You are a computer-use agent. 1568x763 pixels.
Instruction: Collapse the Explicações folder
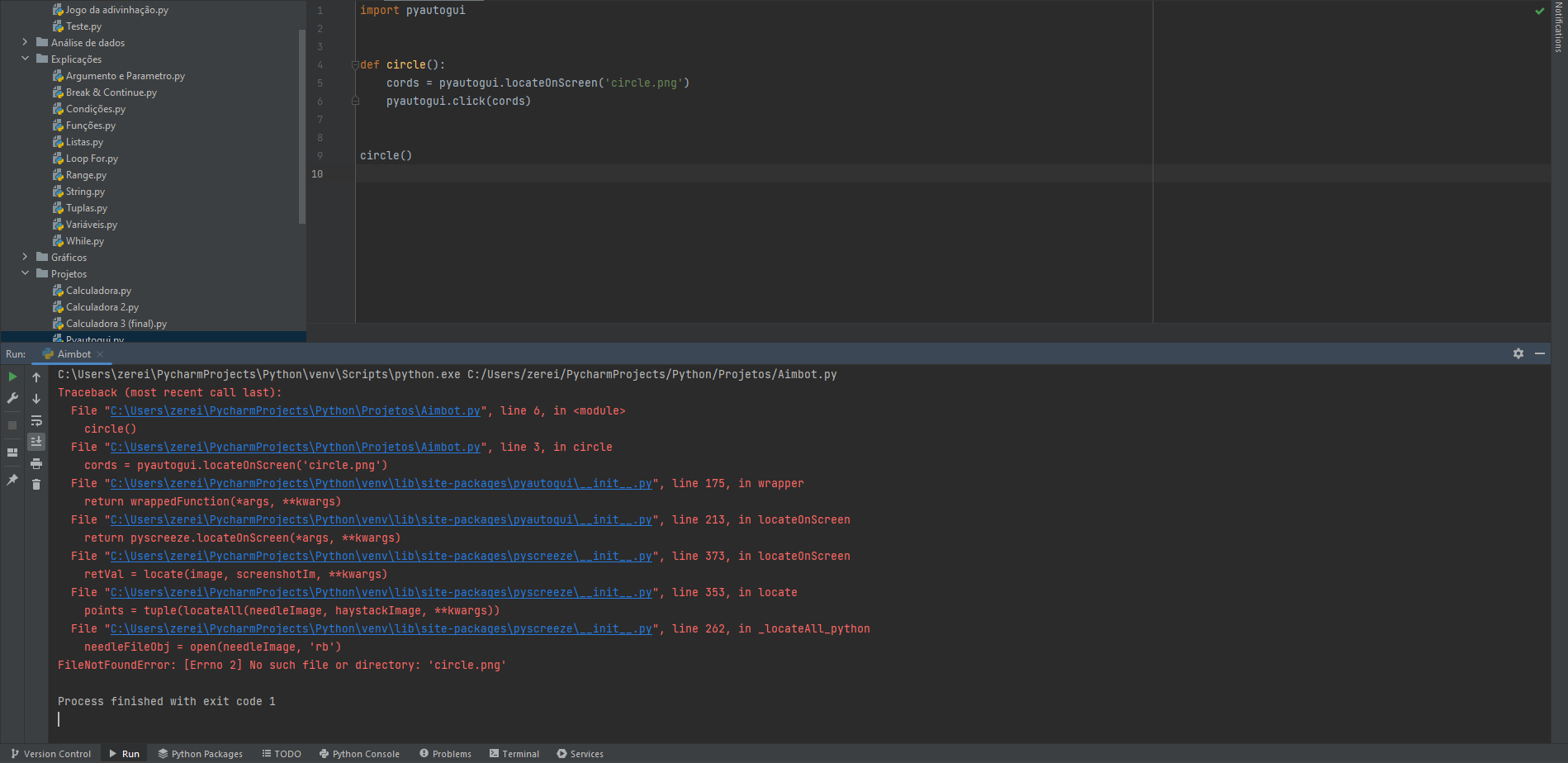pos(25,59)
